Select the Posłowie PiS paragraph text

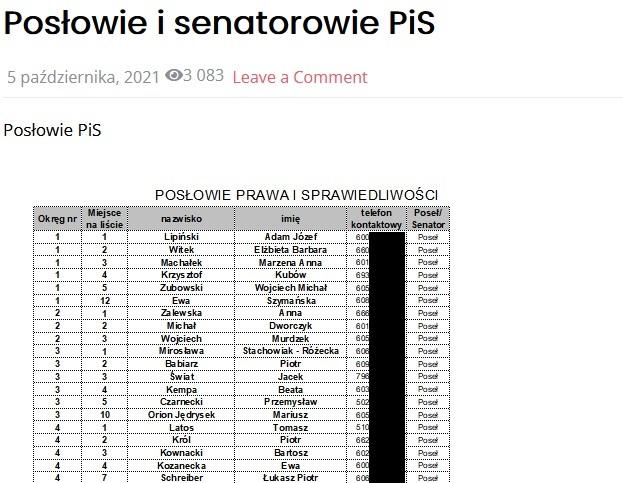coord(52,130)
